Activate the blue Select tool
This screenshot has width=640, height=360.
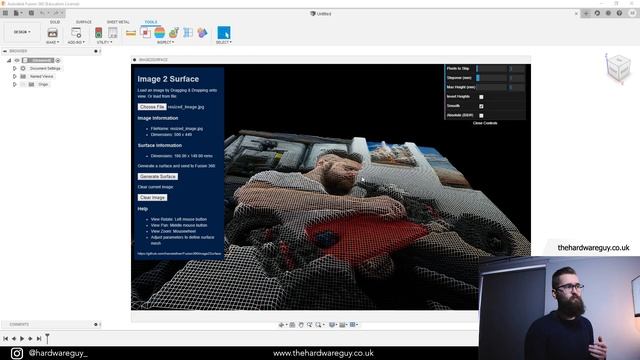(x=224, y=33)
